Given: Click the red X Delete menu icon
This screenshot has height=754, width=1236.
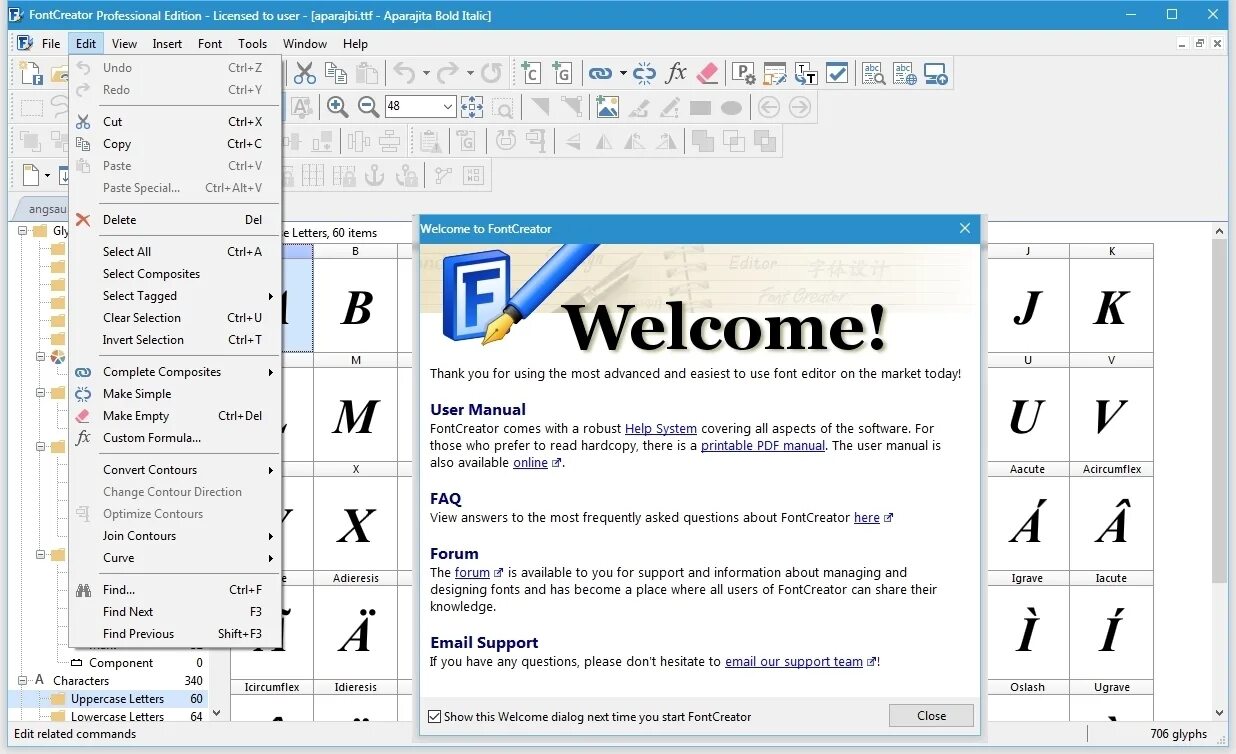Looking at the screenshot, I should click(x=83, y=220).
